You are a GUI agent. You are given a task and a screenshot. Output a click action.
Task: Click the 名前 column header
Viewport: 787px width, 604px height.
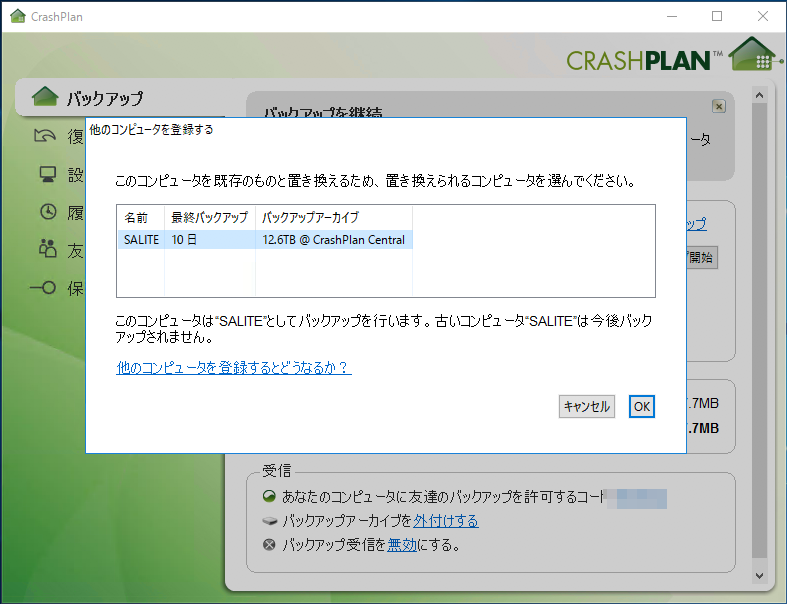(141, 217)
